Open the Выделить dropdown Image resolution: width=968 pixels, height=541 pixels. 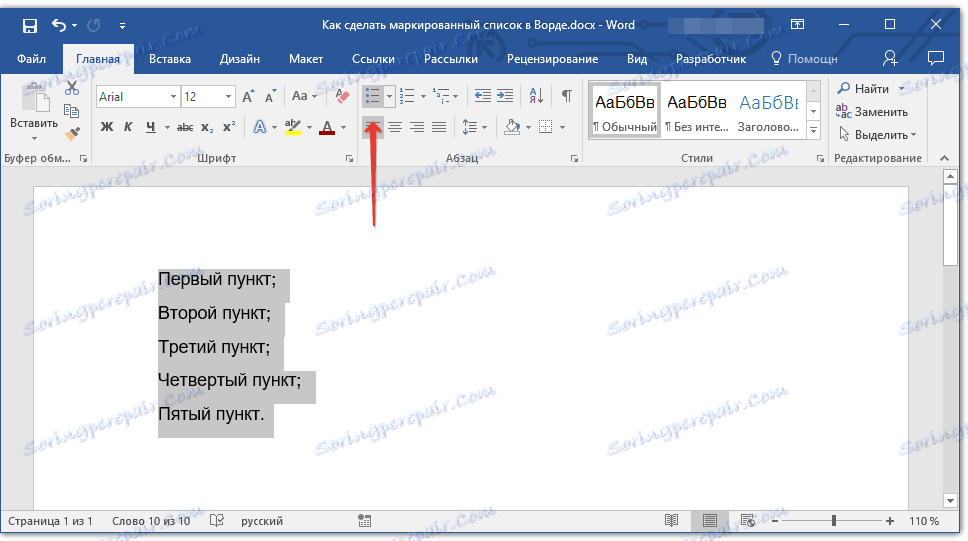(x=877, y=135)
